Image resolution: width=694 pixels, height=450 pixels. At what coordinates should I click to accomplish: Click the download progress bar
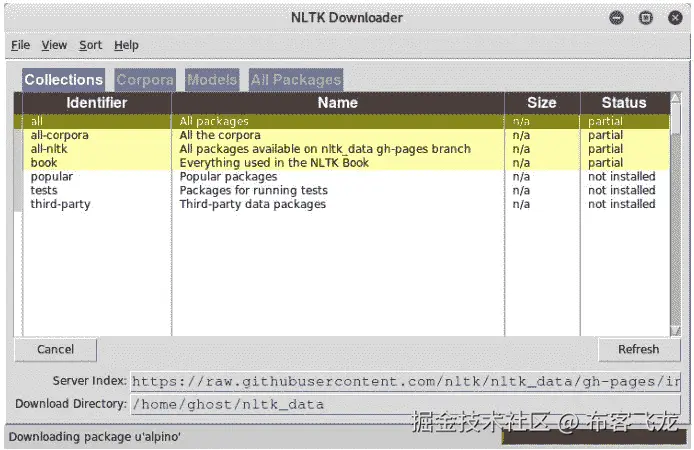(x=594, y=437)
